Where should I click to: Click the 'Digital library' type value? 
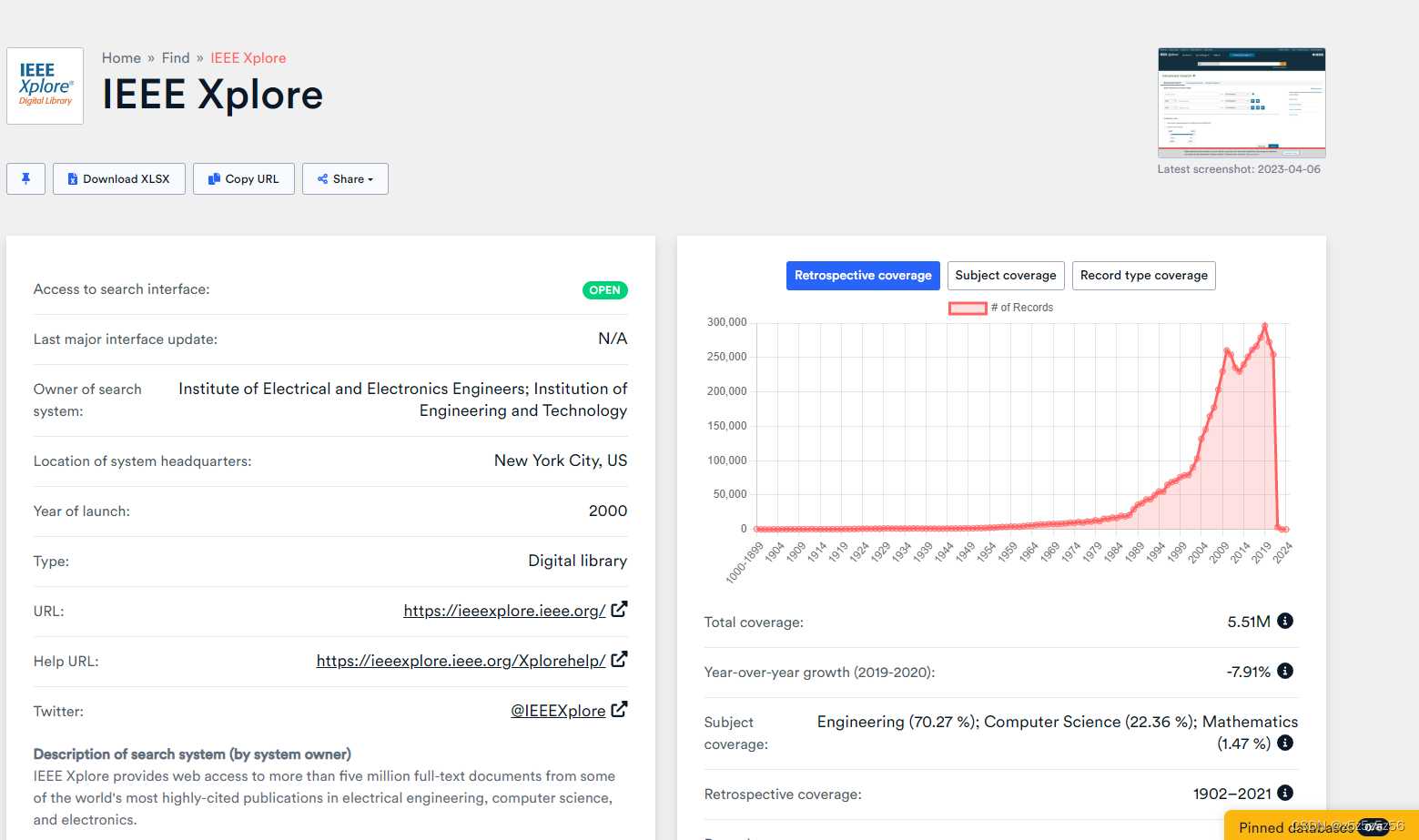[578, 561]
